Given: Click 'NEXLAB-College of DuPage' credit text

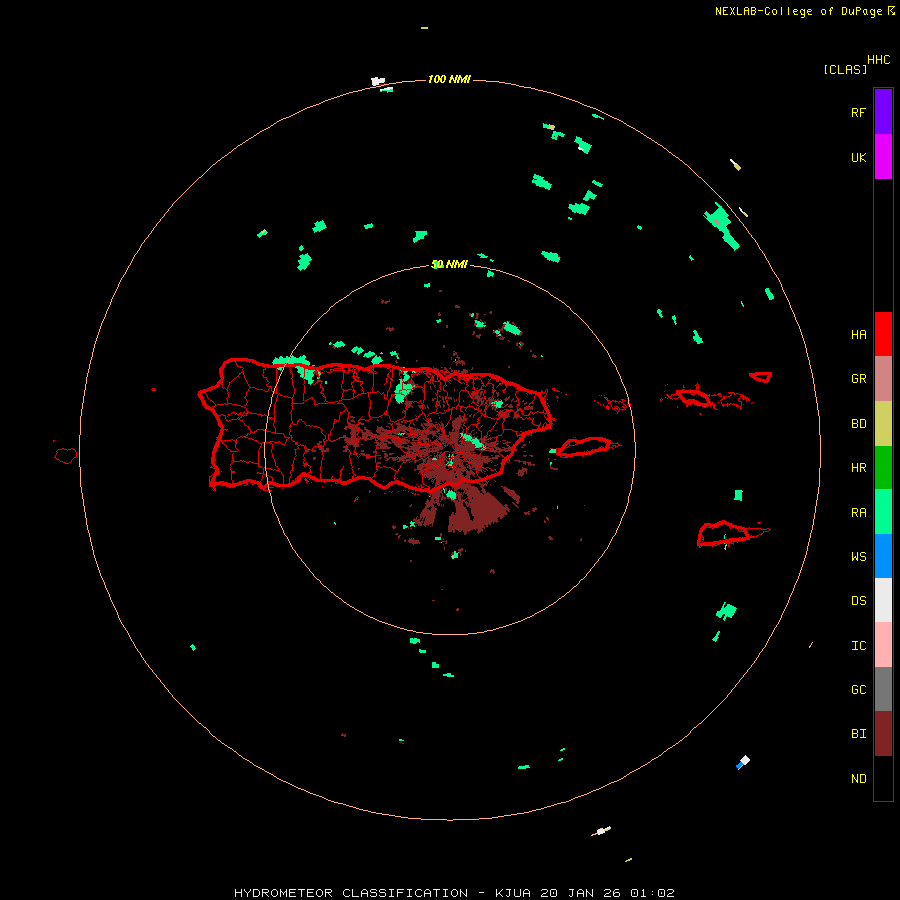Looking at the screenshot, I should click(x=800, y=11).
